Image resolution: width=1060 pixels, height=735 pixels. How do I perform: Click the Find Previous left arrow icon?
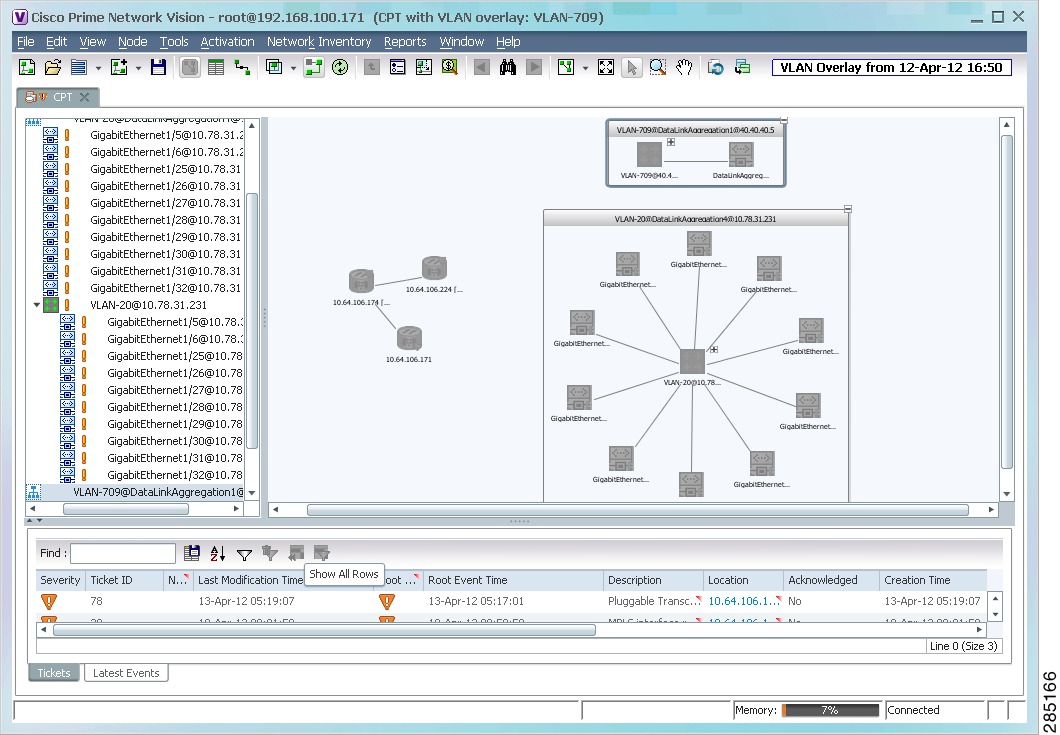pos(481,67)
